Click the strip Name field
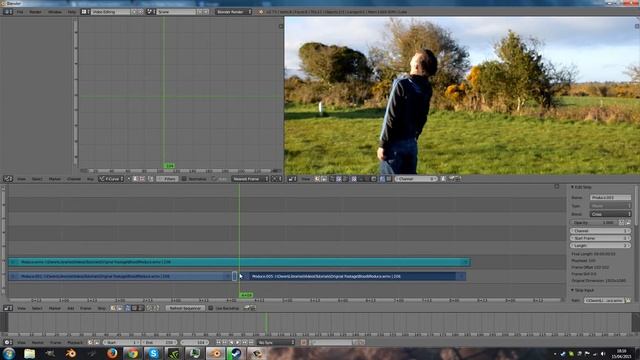 (610, 198)
